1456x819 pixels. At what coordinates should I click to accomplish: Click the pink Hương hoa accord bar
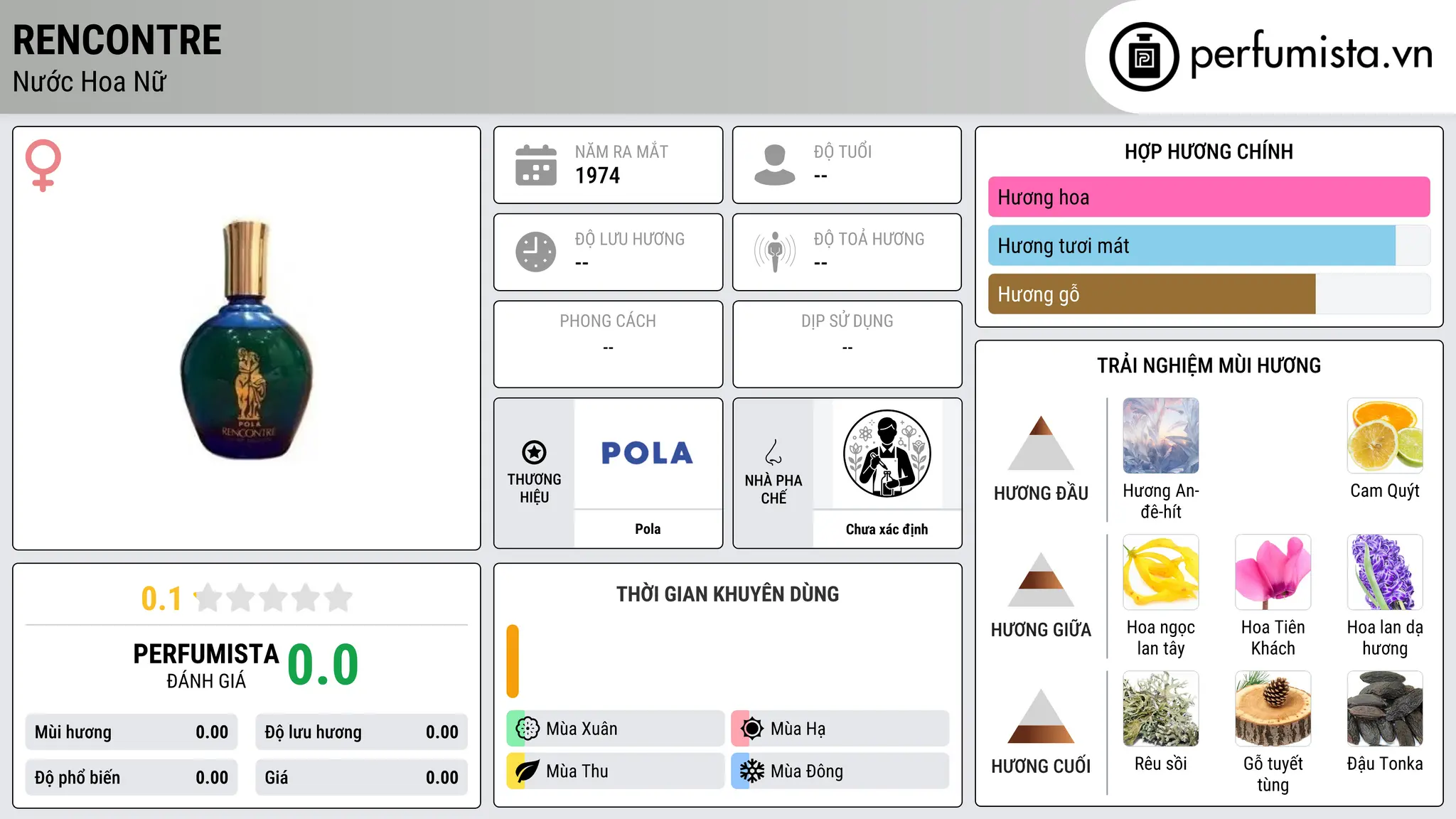pyautogui.click(x=1209, y=197)
